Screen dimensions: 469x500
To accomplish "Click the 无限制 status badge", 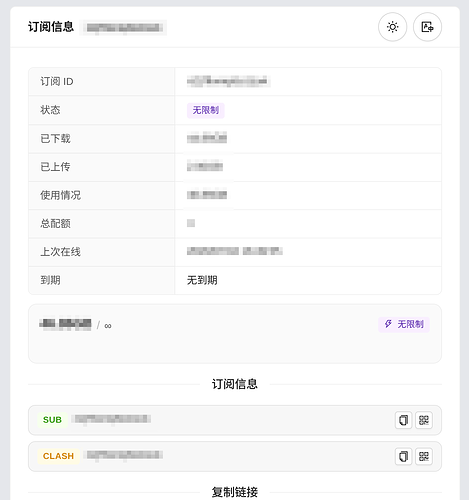I will 206,110.
